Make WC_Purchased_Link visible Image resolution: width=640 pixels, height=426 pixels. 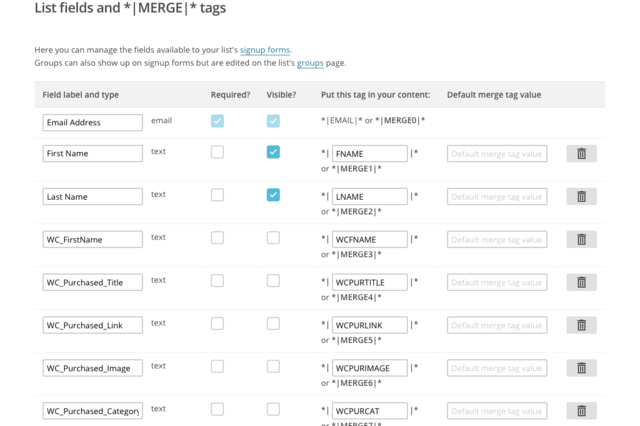click(273, 324)
